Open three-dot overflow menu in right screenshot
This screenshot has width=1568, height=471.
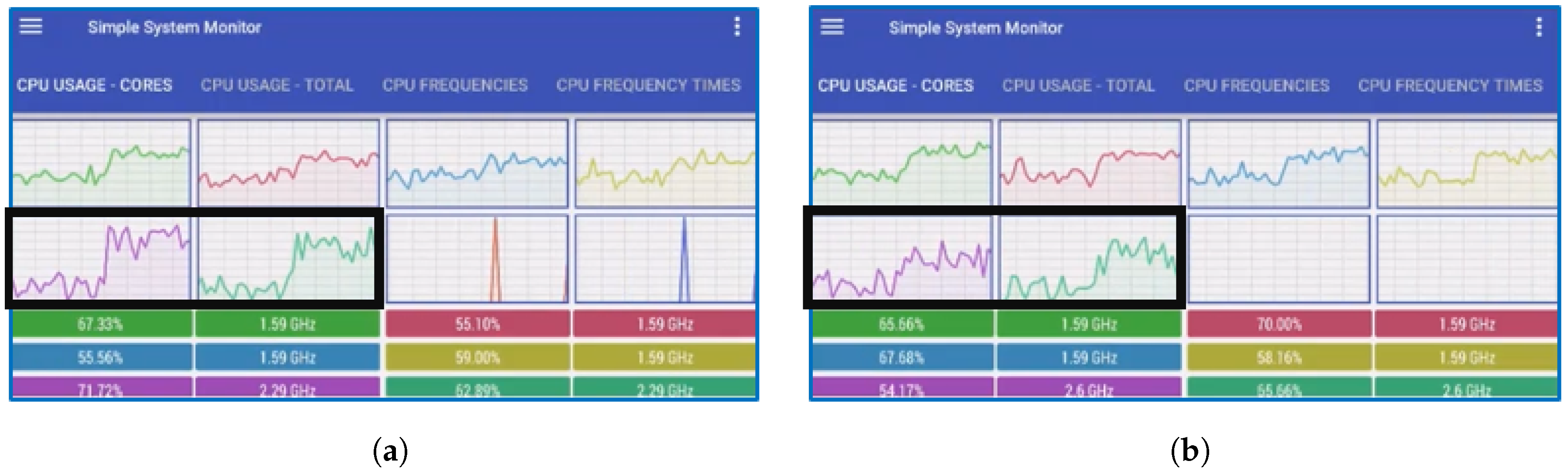click(x=1538, y=27)
